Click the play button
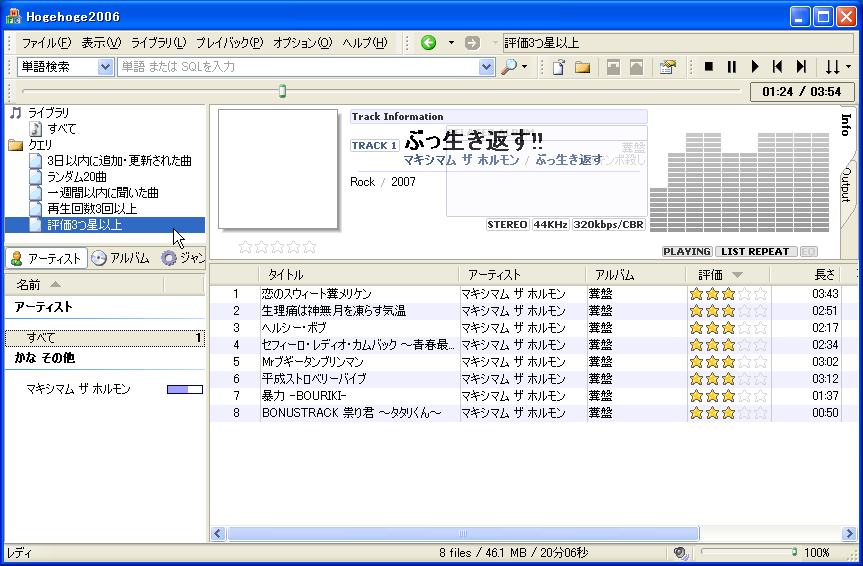 click(755, 67)
